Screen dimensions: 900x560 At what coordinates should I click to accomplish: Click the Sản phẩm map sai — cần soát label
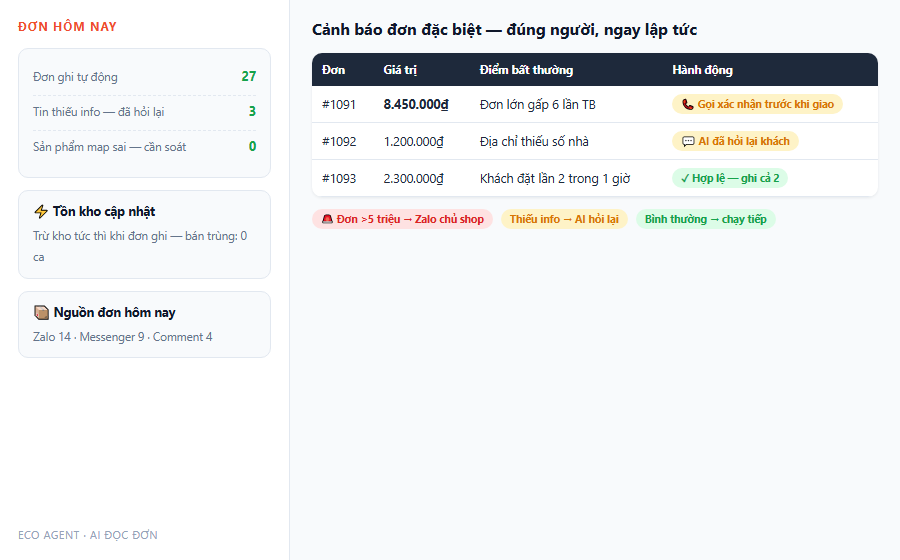109,147
